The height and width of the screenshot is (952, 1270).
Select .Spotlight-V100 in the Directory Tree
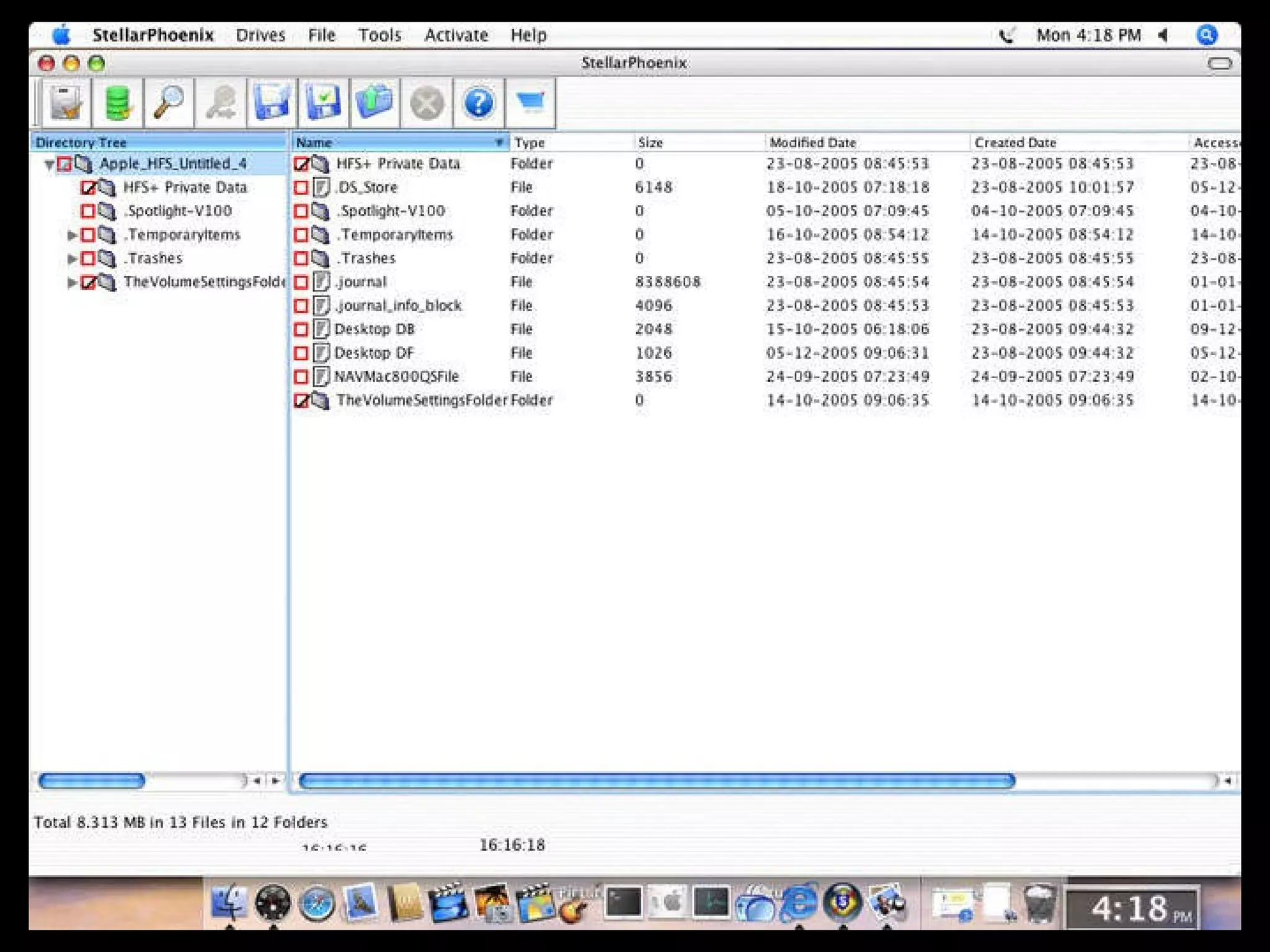178,211
